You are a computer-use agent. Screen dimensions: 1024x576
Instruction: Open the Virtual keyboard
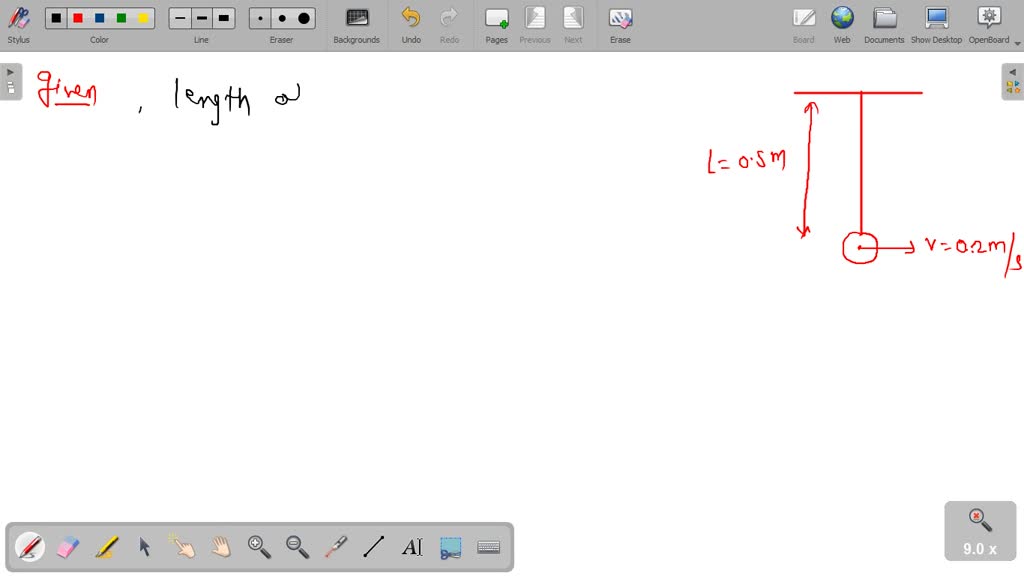(489, 546)
